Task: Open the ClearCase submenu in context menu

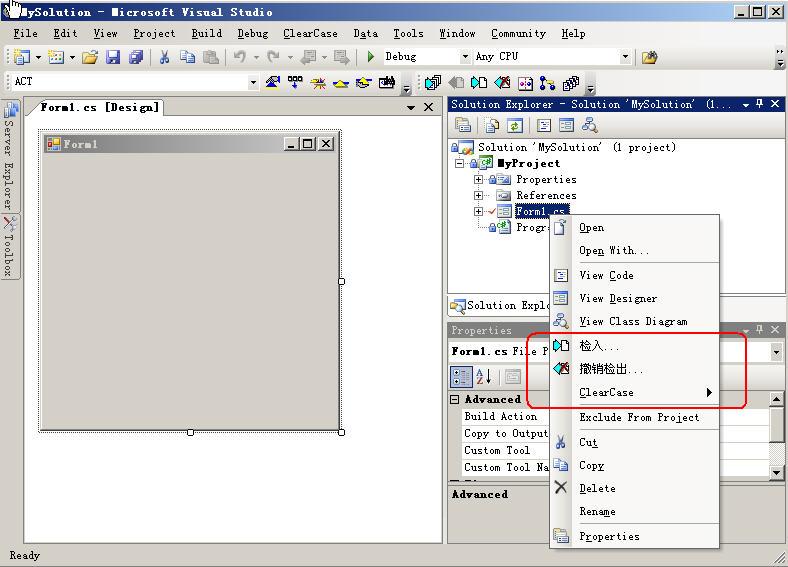Action: pyautogui.click(x=634, y=393)
